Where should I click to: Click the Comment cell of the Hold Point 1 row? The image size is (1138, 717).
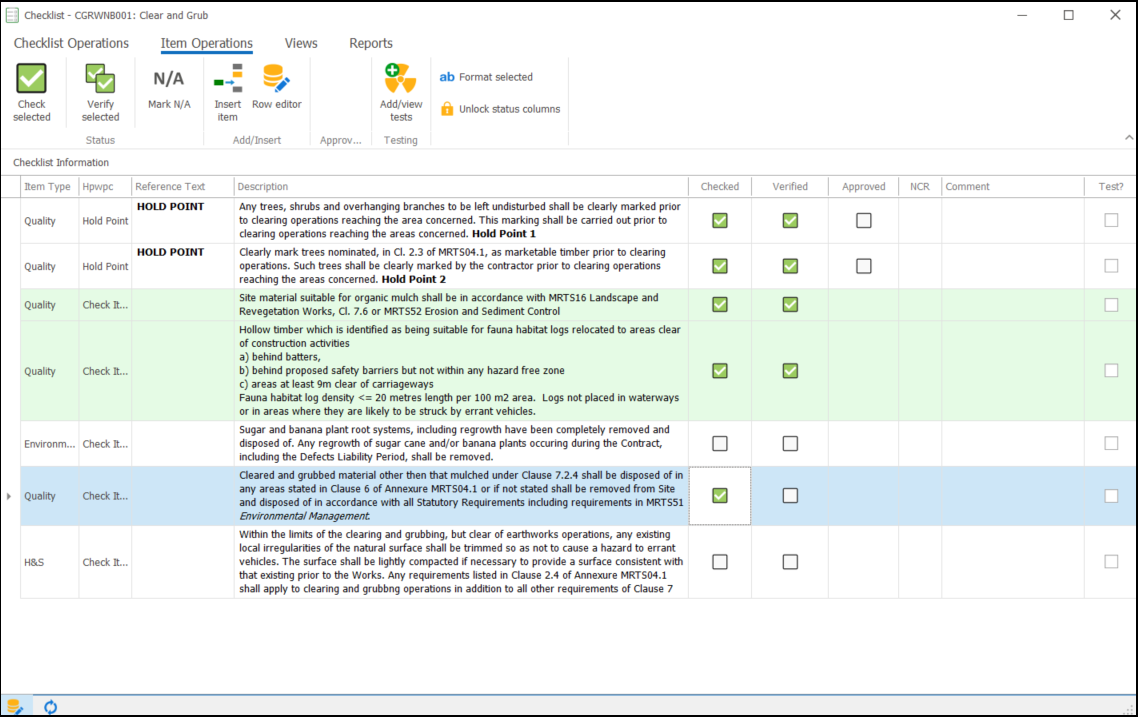click(1012, 220)
